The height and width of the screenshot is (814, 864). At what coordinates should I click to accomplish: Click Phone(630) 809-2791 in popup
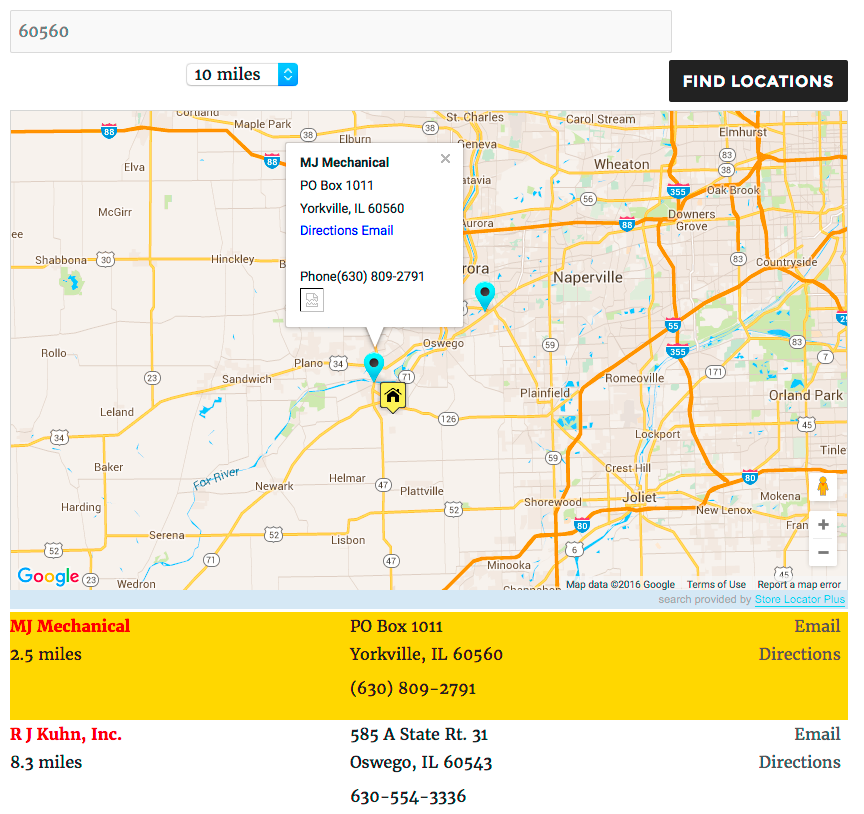point(362,276)
